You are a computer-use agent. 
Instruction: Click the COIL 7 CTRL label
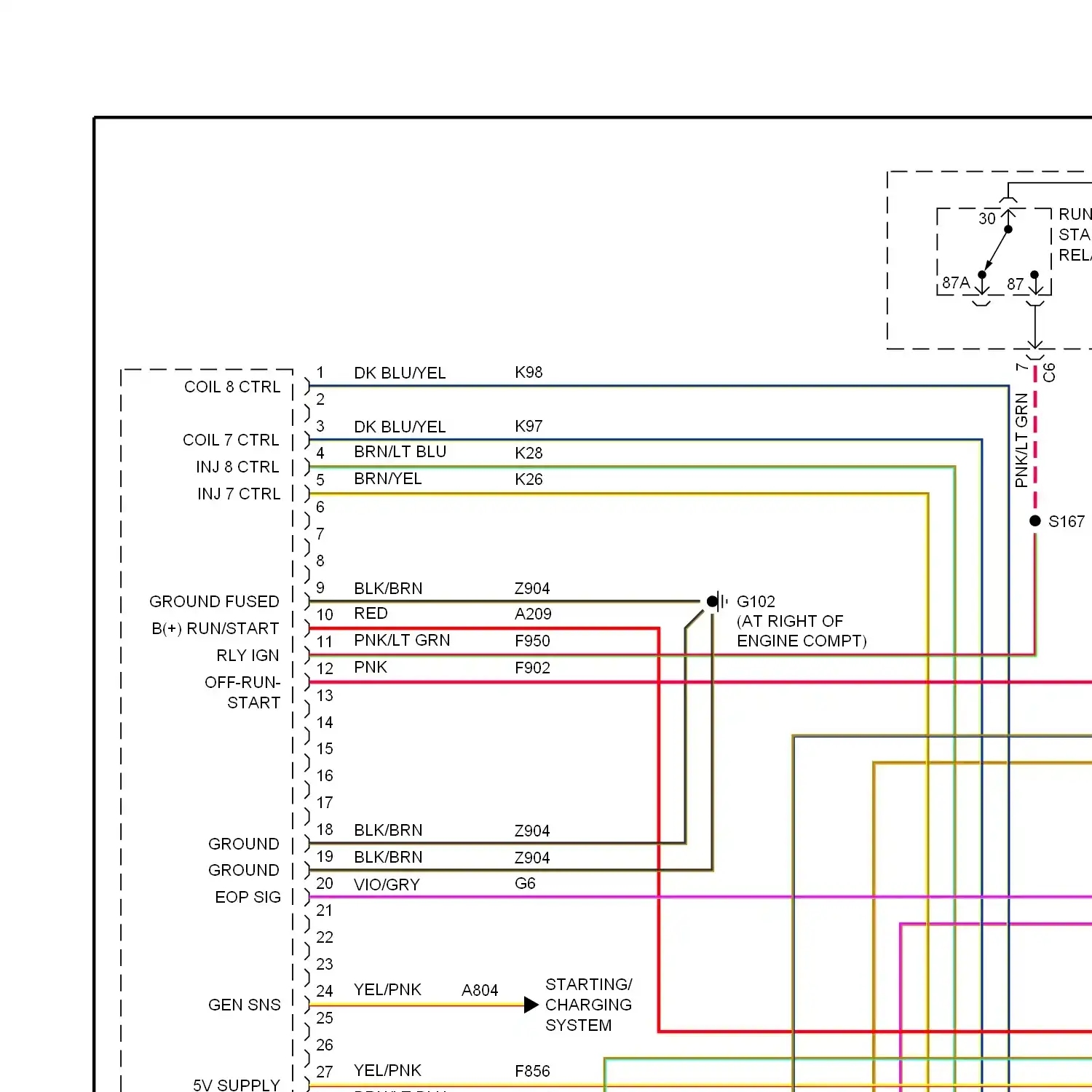(x=231, y=440)
